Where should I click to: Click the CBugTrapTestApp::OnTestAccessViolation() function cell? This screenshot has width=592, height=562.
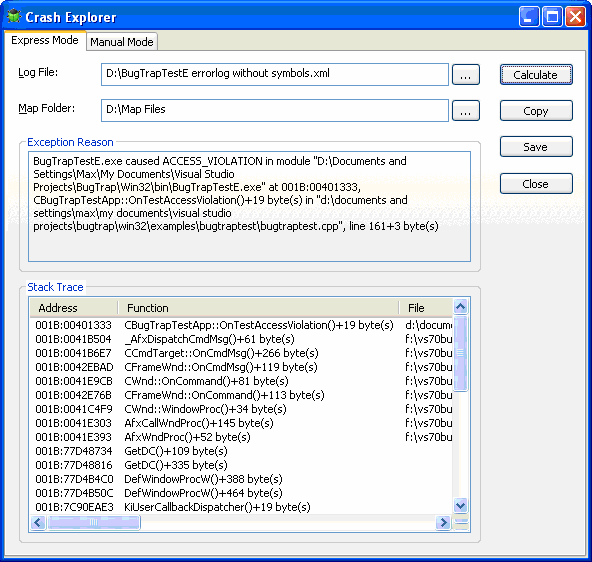click(x=259, y=325)
